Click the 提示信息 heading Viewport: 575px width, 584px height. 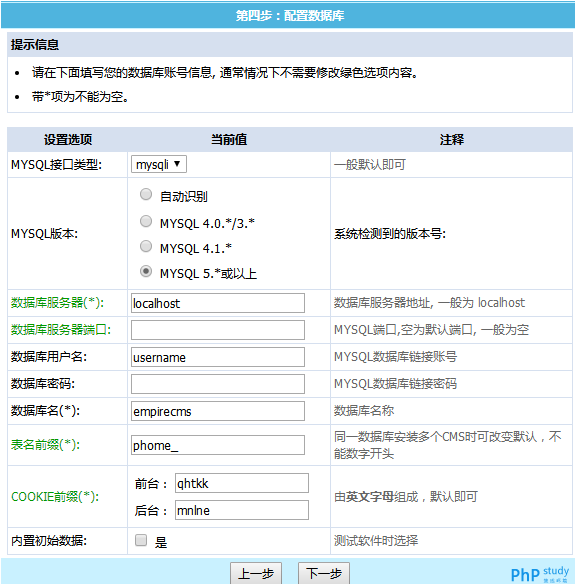(35, 45)
